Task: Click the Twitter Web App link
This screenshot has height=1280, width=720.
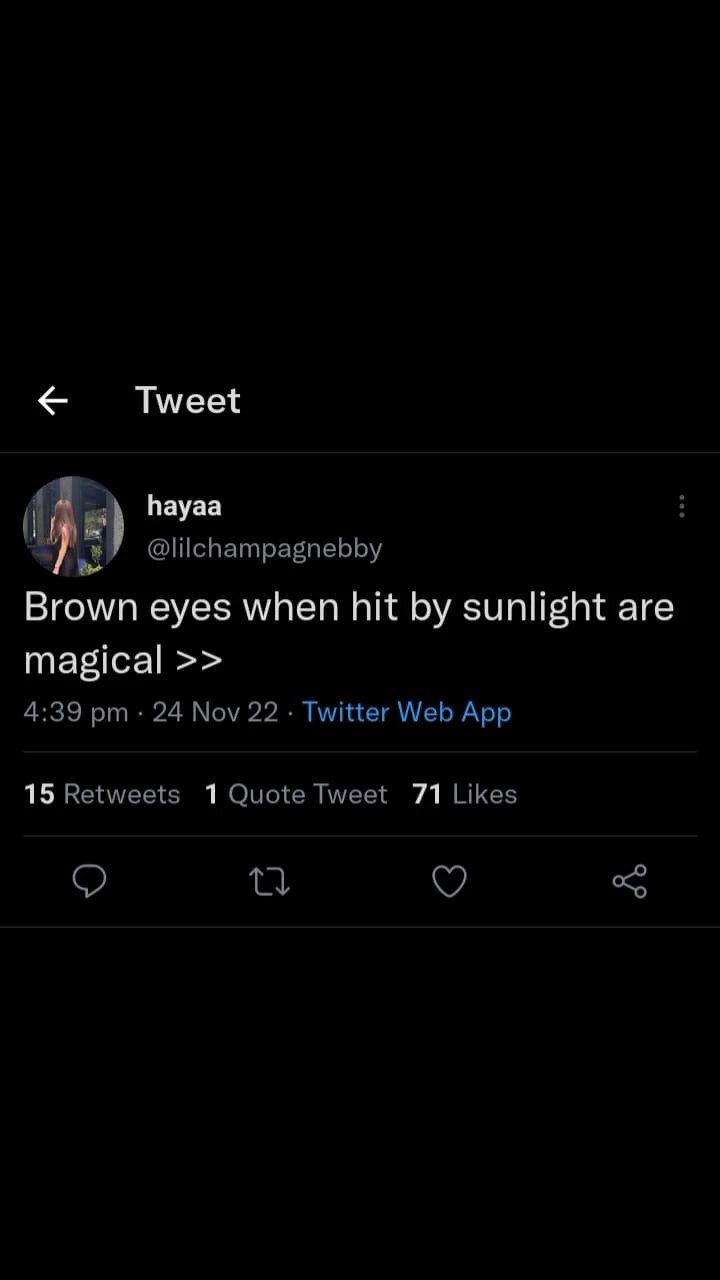Action: (406, 712)
